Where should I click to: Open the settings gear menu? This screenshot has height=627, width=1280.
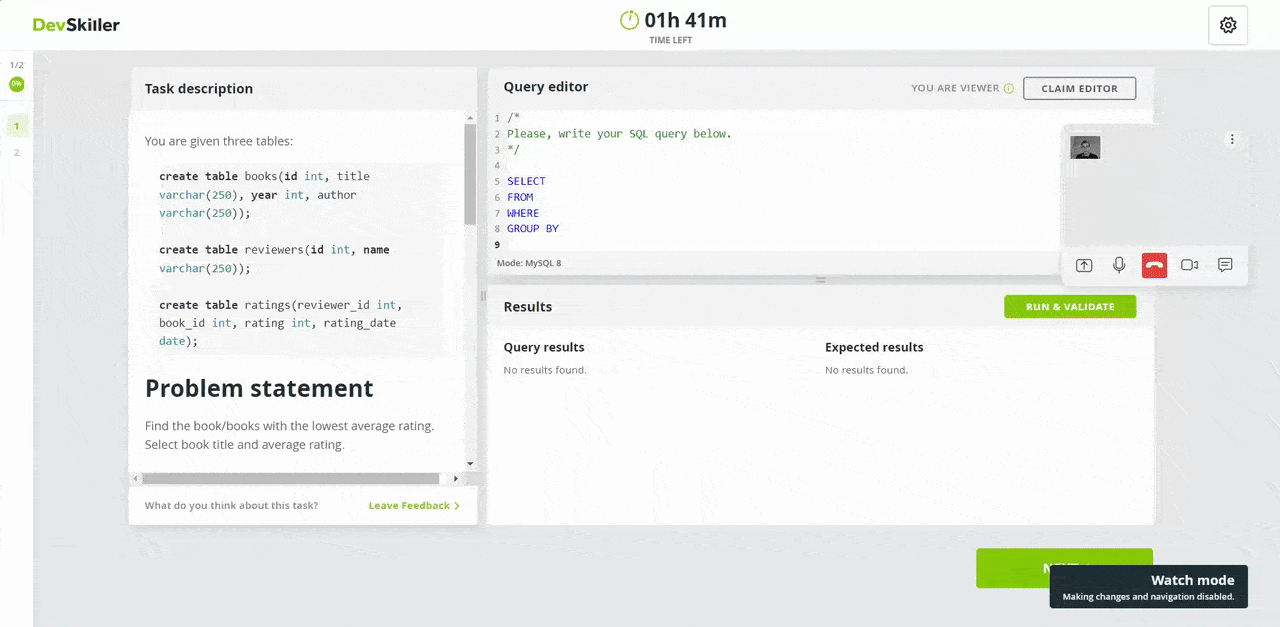click(x=1228, y=26)
